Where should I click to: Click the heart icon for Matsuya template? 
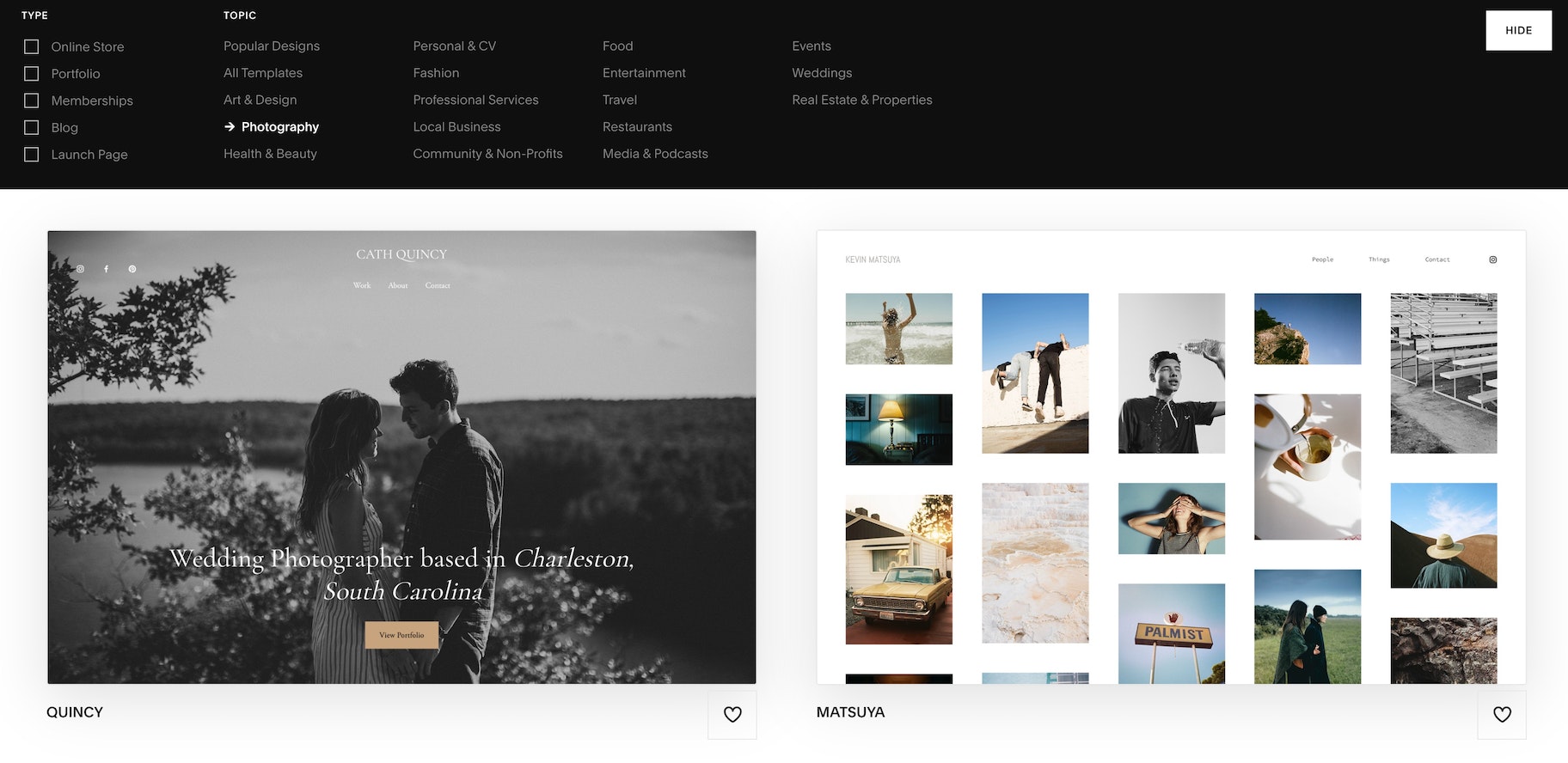tap(1501, 714)
